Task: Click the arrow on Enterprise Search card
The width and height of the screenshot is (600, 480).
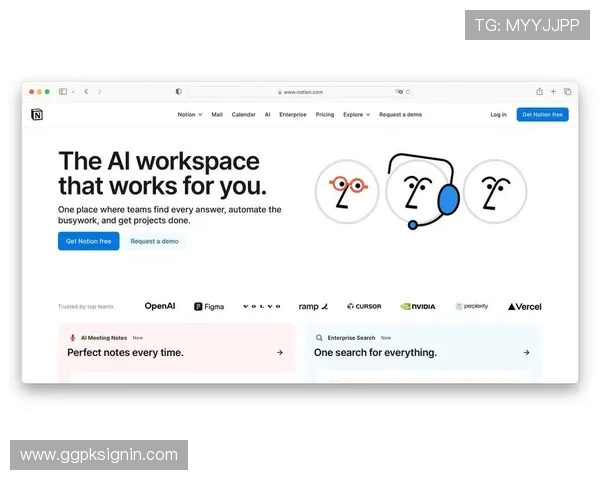Action: [526, 352]
